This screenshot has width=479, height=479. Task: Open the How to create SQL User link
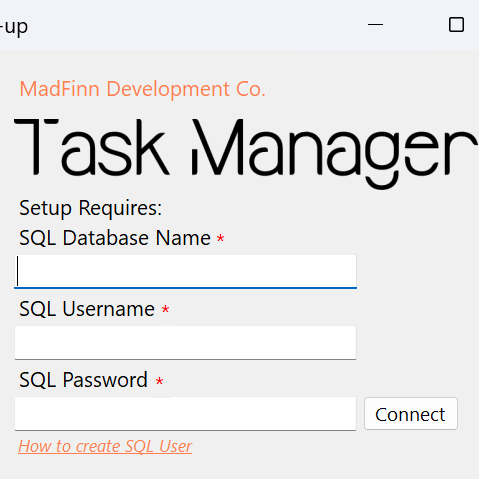pos(105,446)
